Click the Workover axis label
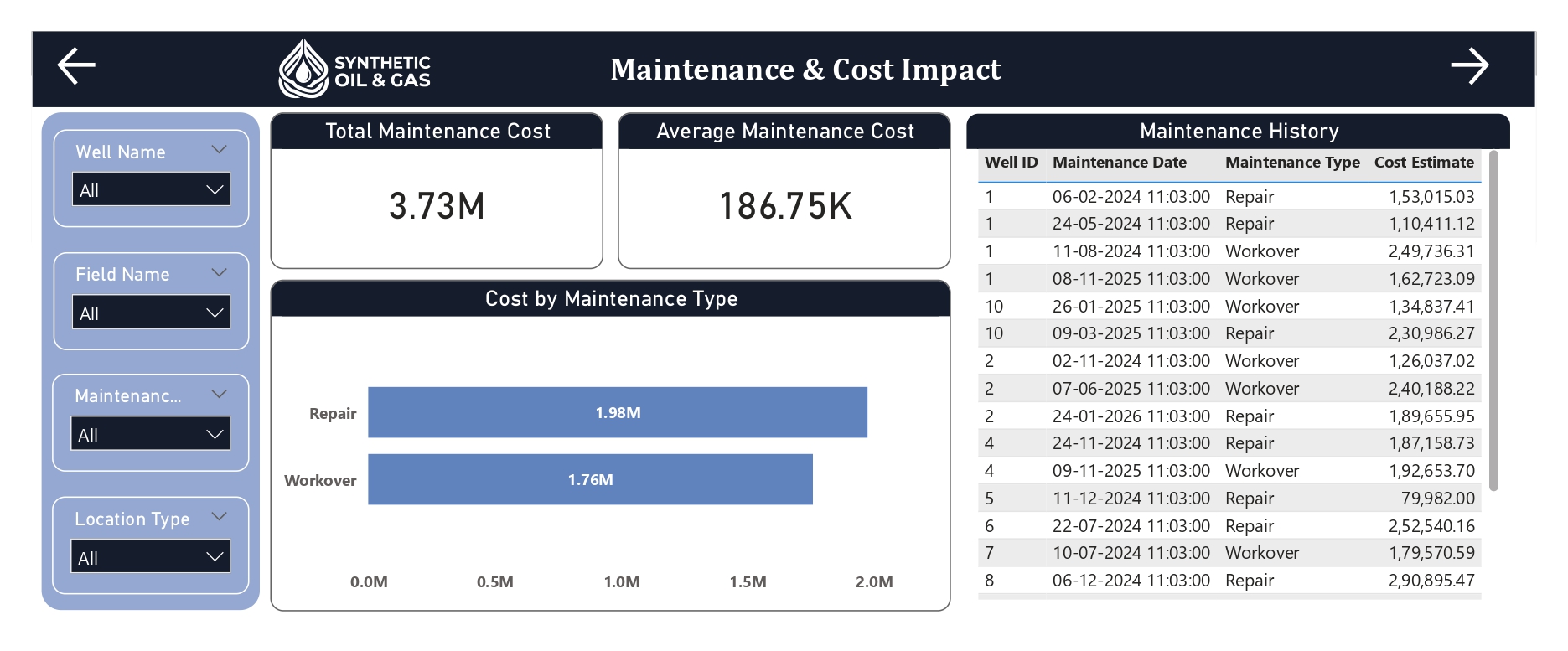 point(320,480)
